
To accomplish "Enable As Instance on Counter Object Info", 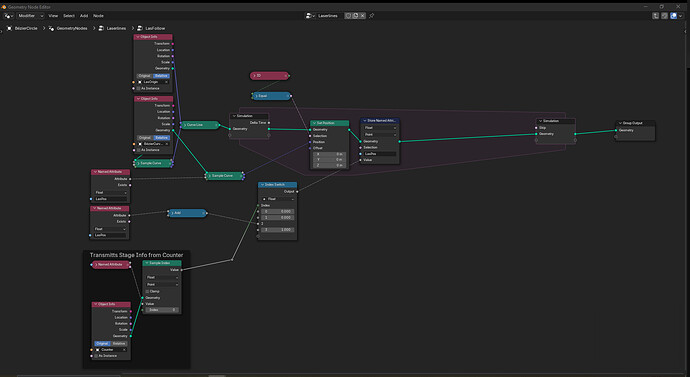I will click(95, 356).
